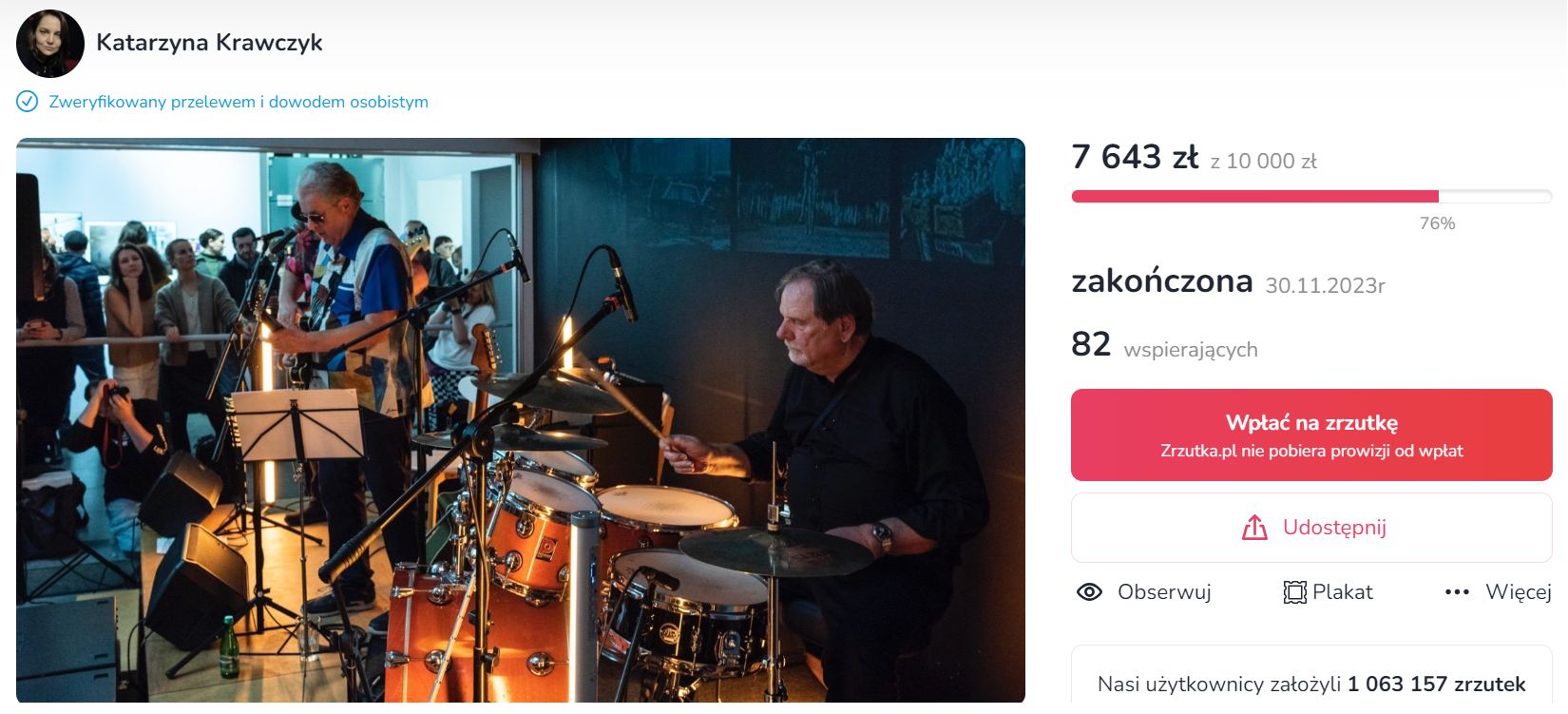This screenshot has width=1568, height=714.
Task: Open the Katarzyna Krawczyk organizer name link
Action: 209,43
